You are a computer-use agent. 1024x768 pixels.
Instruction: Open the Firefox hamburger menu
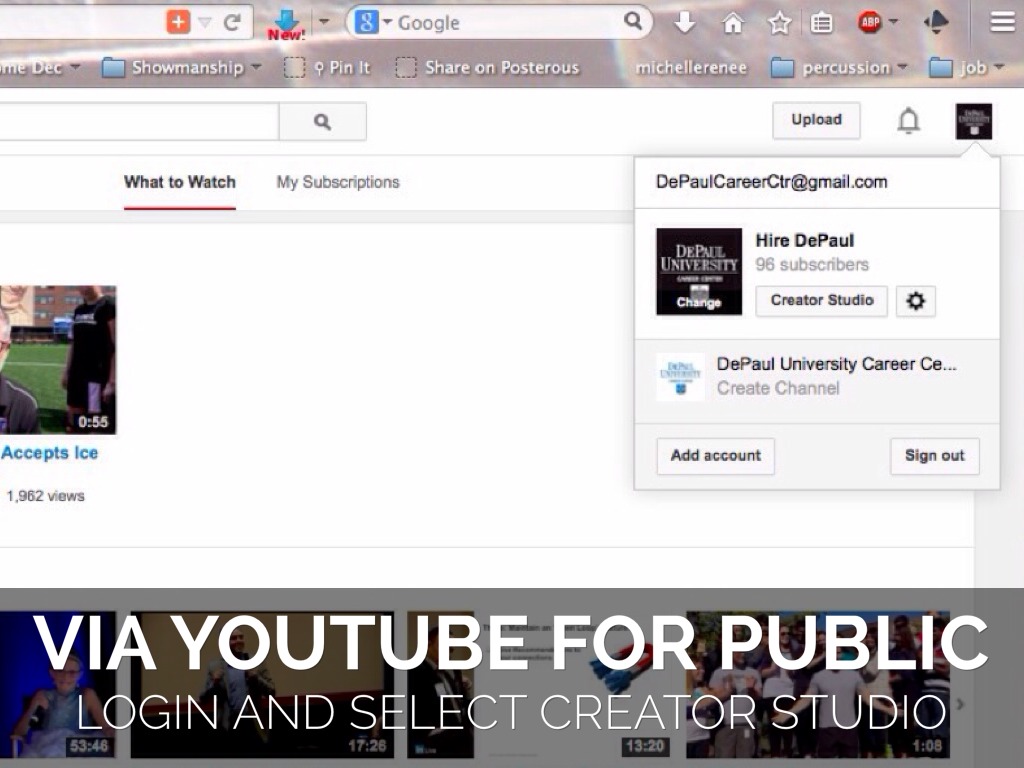pyautogui.click(x=1002, y=22)
